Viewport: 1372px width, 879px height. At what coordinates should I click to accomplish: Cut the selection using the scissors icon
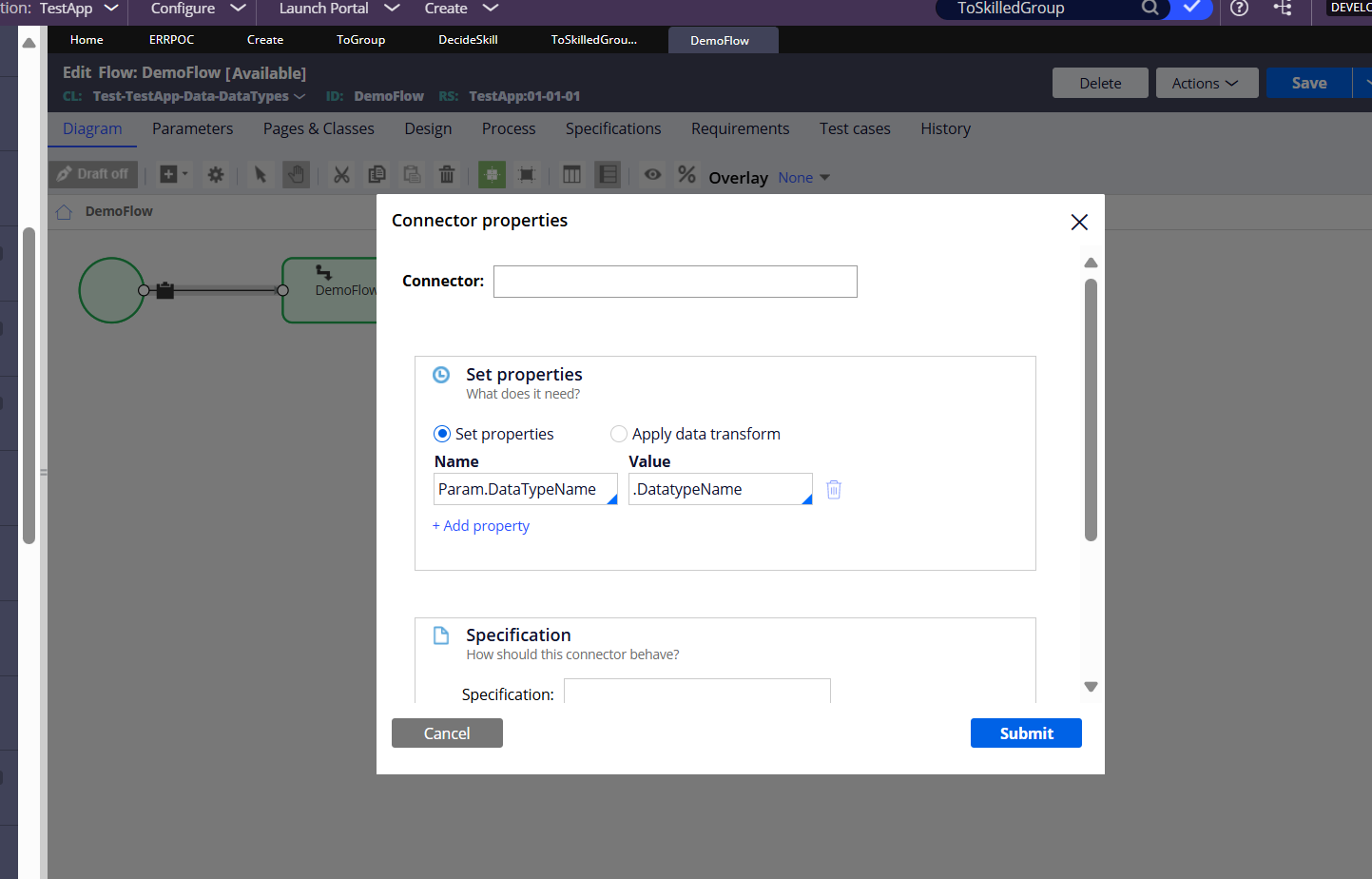[341, 175]
